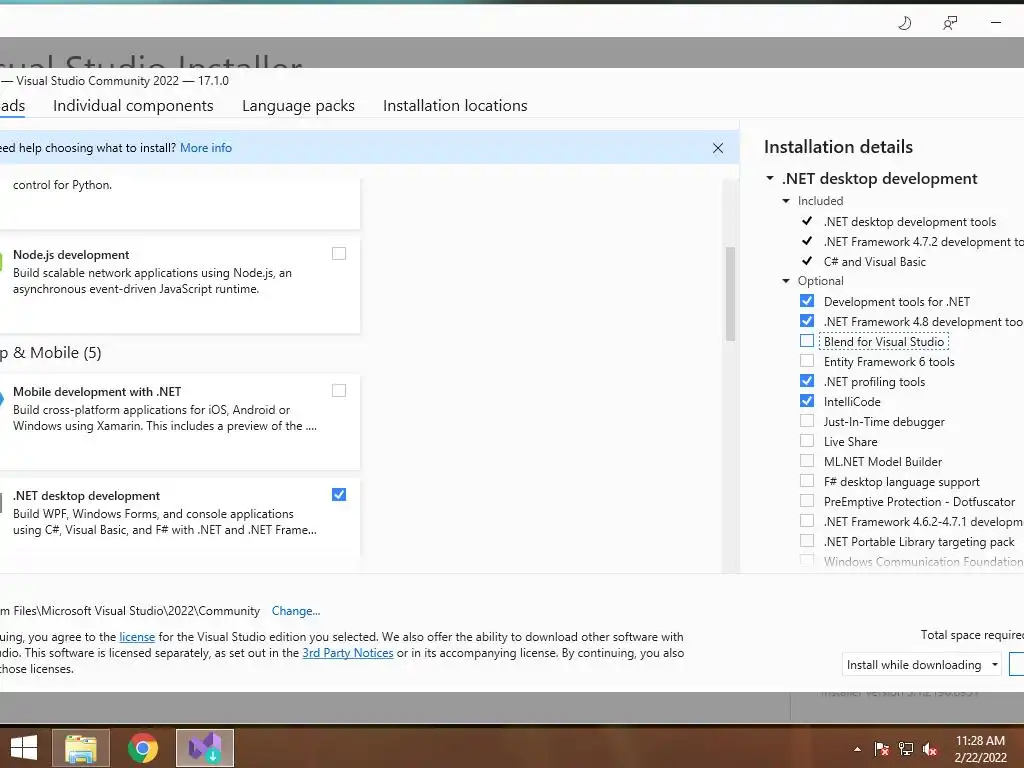This screenshot has width=1024, height=768.
Task: Uncheck the .NET desktop development workload
Action: click(339, 494)
